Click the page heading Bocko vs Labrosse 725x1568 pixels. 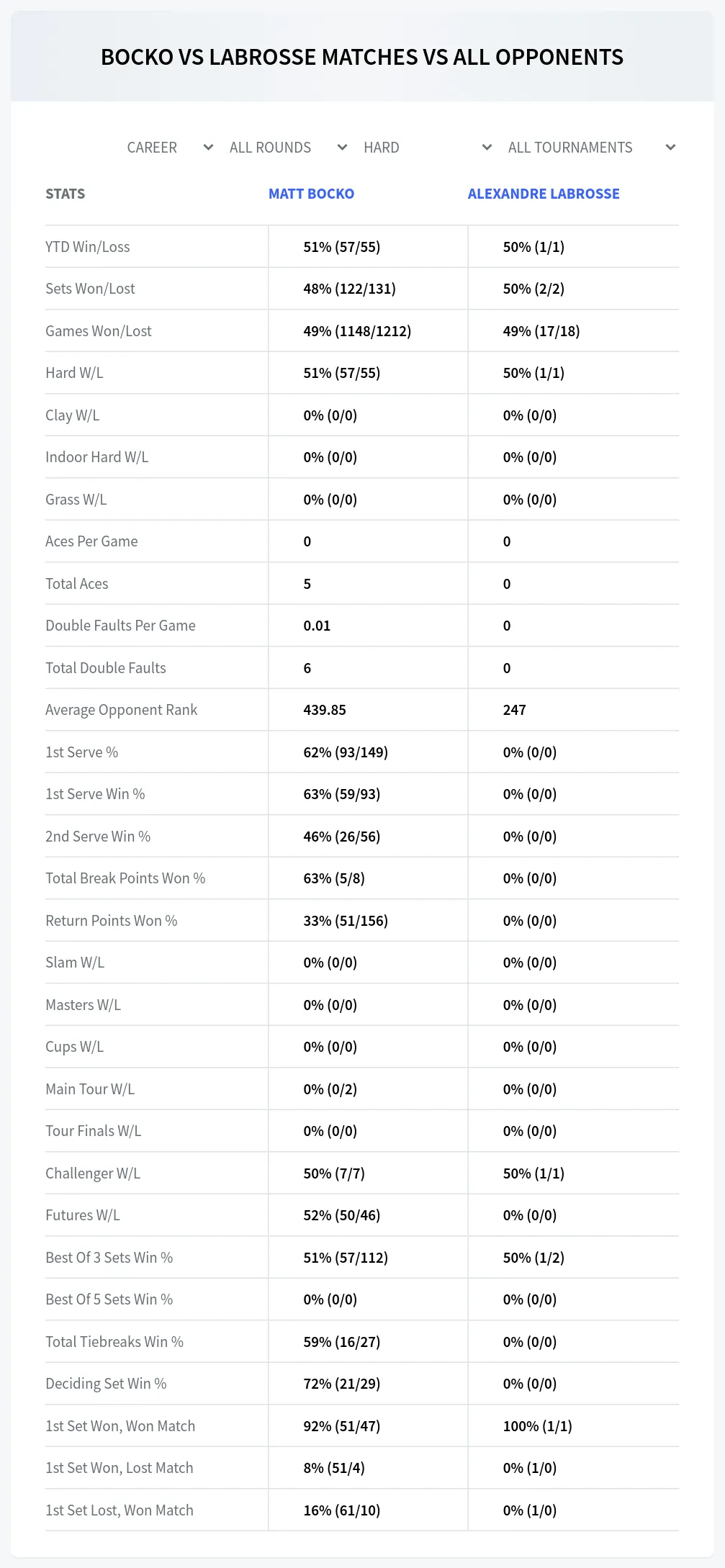click(x=362, y=57)
